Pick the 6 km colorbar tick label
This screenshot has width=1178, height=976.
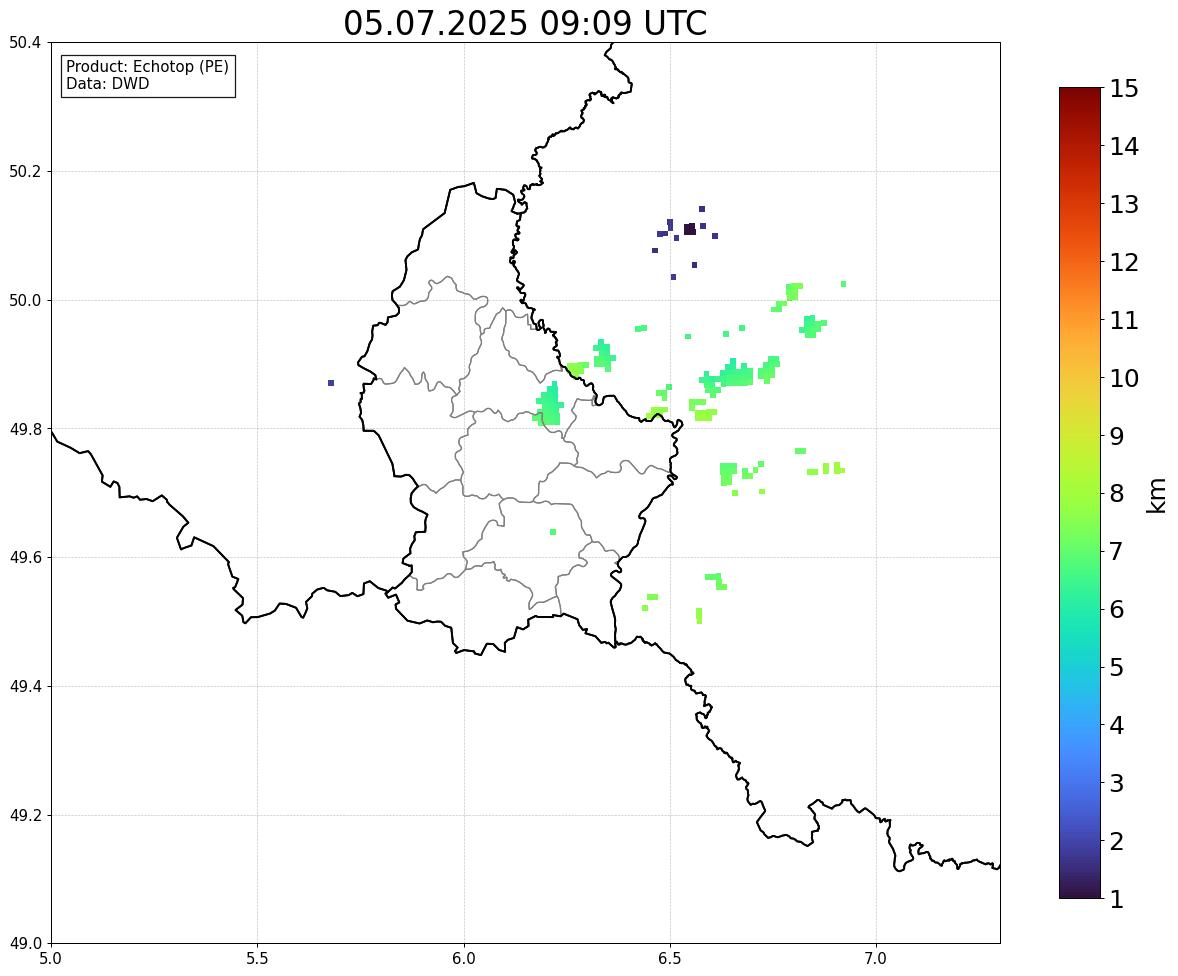tap(1117, 609)
